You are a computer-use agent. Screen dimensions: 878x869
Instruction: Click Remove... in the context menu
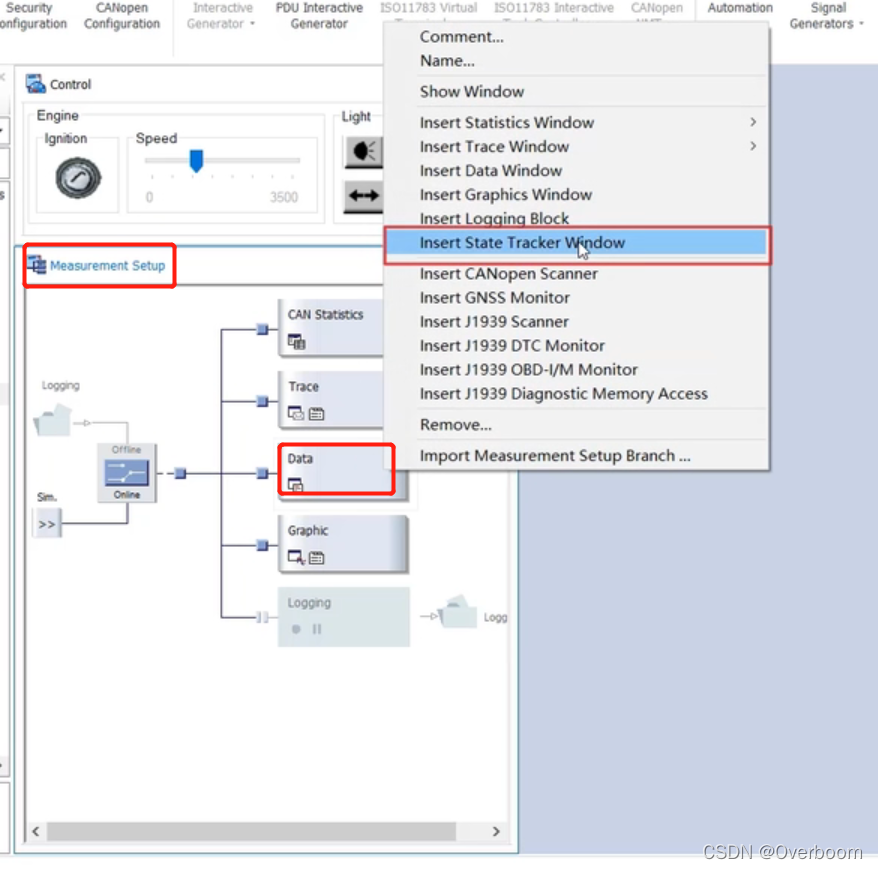point(577,425)
